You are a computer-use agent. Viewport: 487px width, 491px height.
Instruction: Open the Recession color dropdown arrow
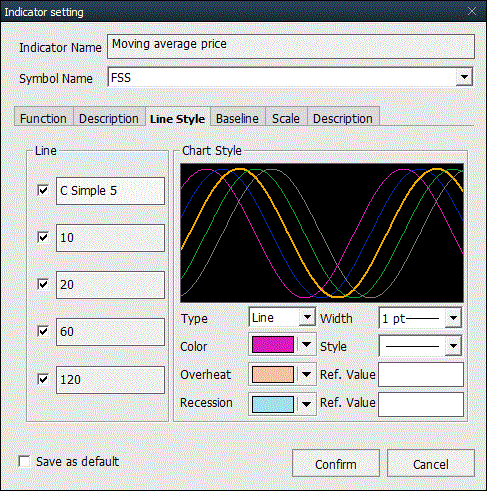click(307, 404)
